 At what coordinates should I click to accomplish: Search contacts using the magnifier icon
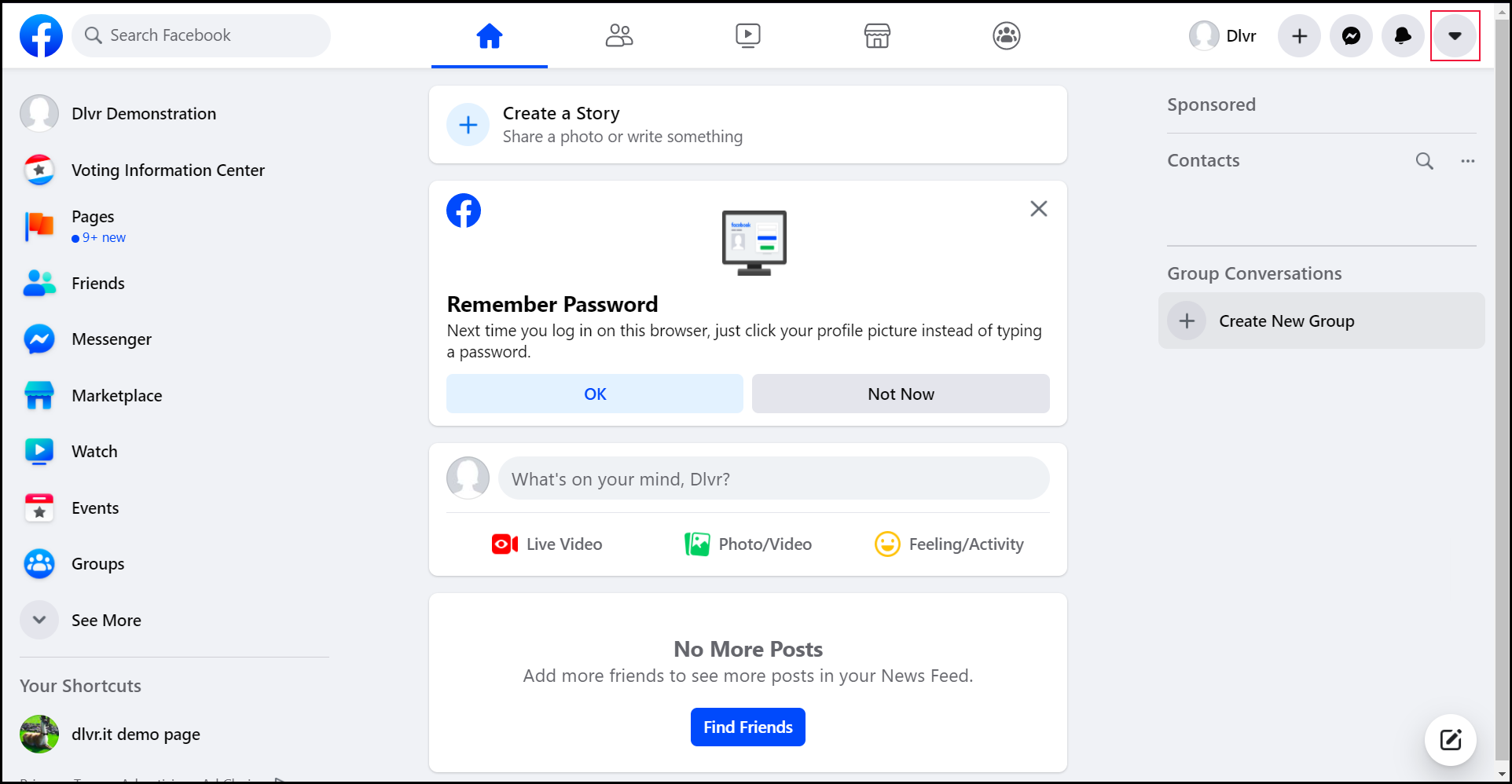click(x=1425, y=161)
